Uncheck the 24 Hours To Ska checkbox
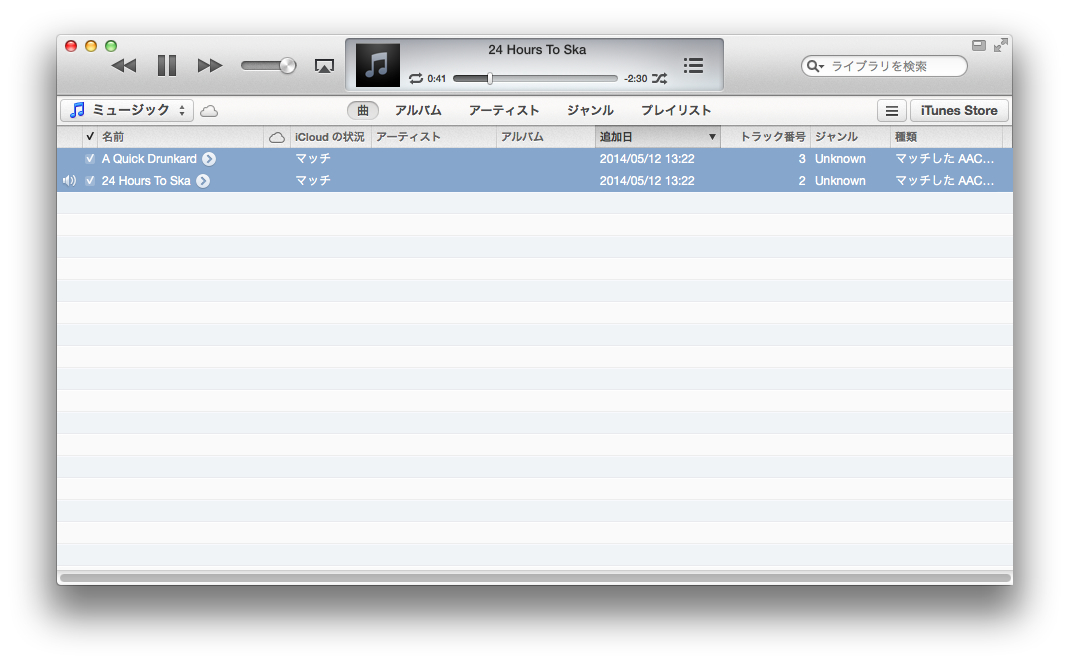1069x664 pixels. tap(90, 181)
